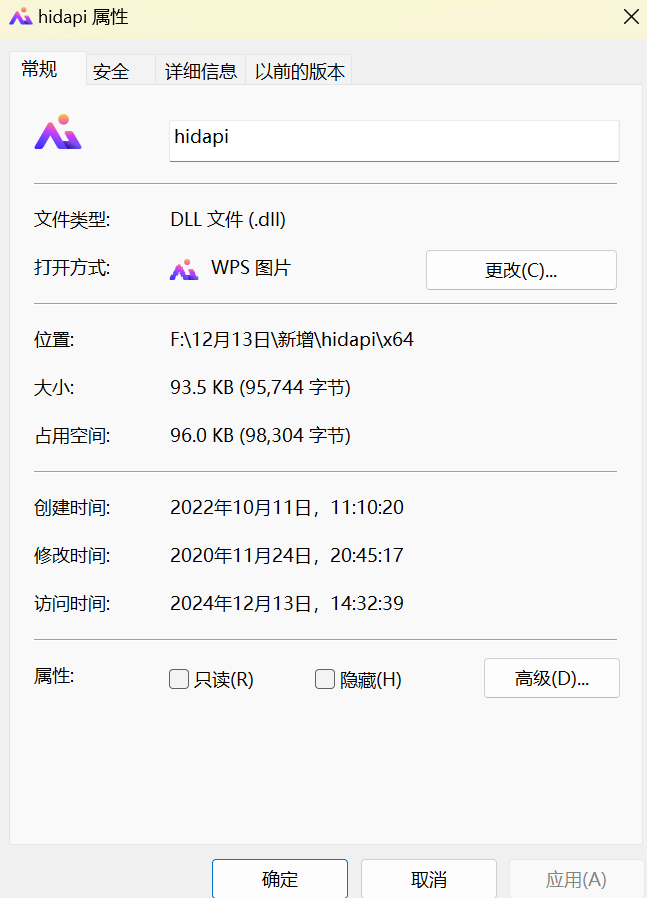Click the 更改(C) button to change default app
The height and width of the screenshot is (898, 647).
[x=521, y=270]
